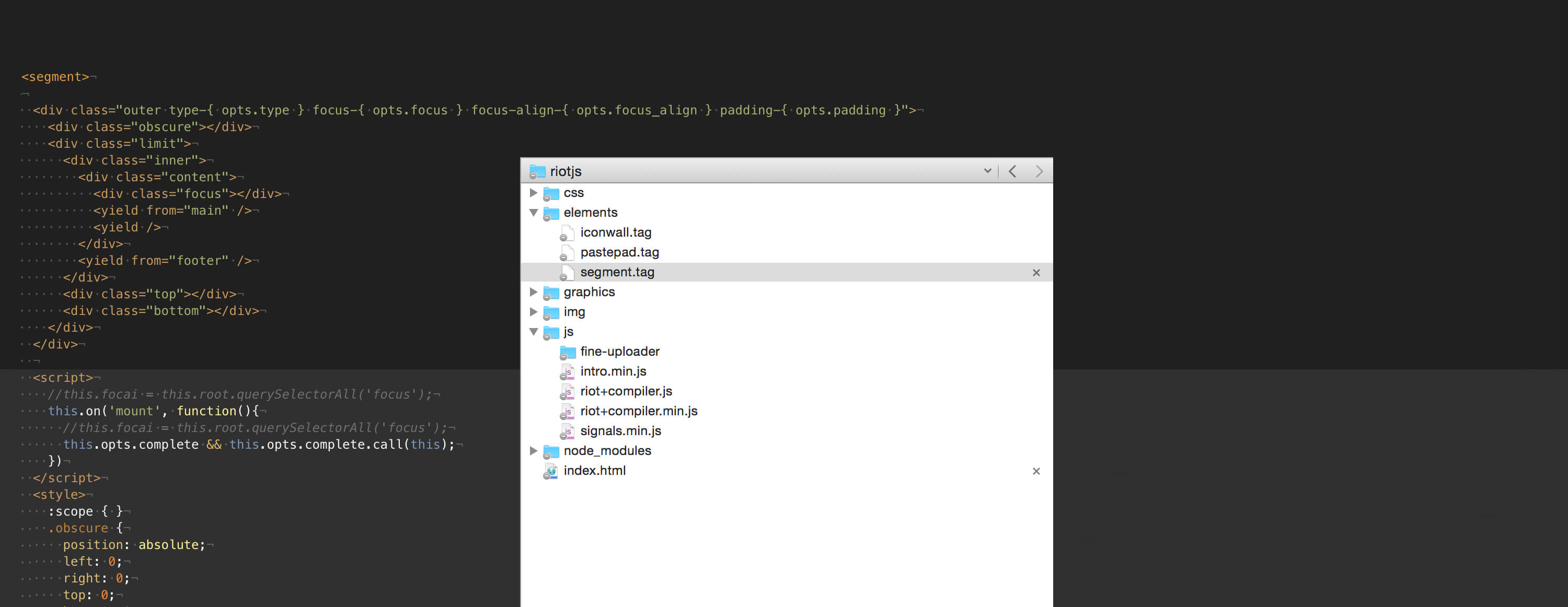The image size is (1568, 607).
Task: Click the intro.min.js file icon
Action: (567, 372)
